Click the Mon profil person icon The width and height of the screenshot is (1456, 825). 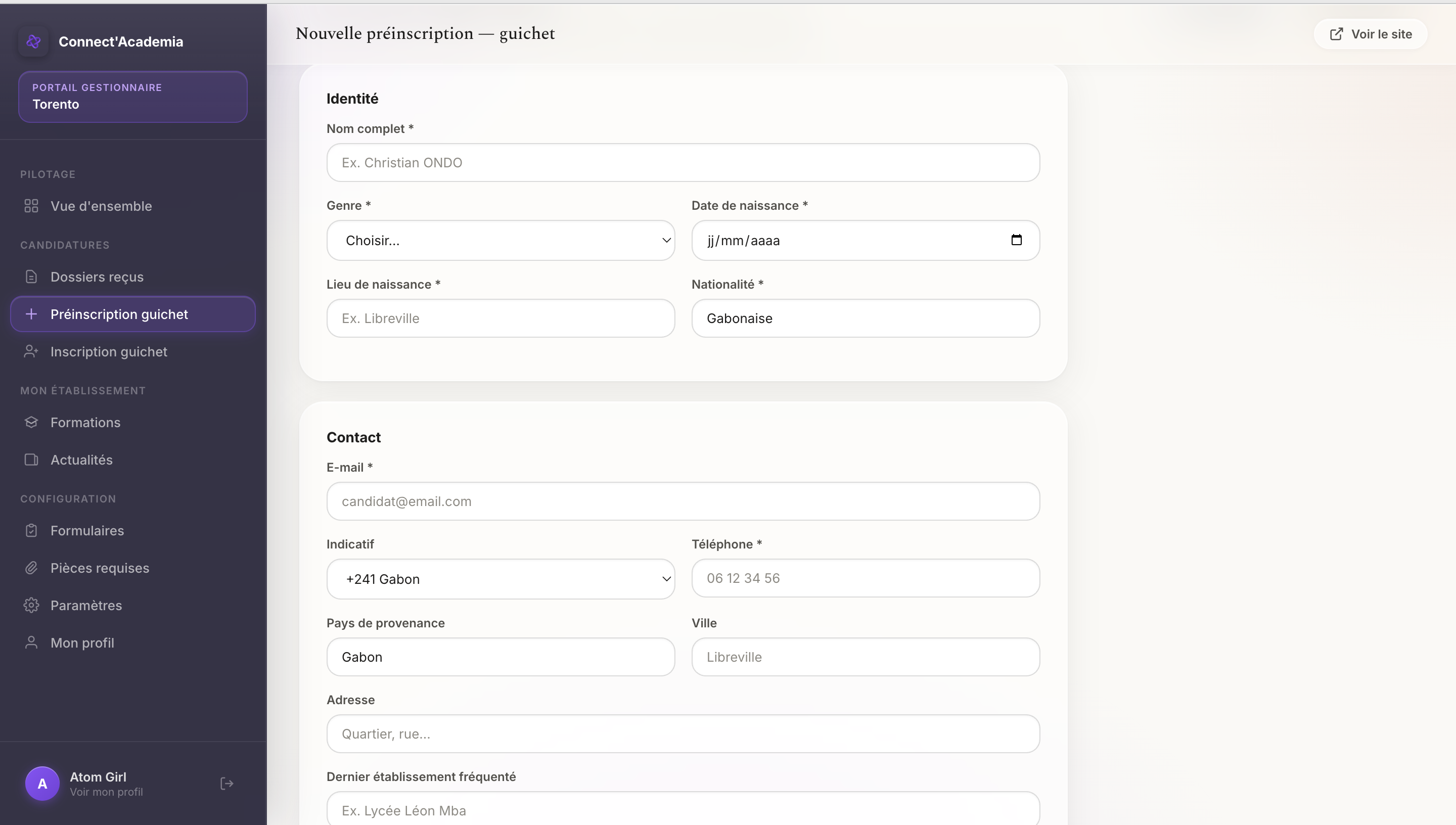click(x=31, y=643)
